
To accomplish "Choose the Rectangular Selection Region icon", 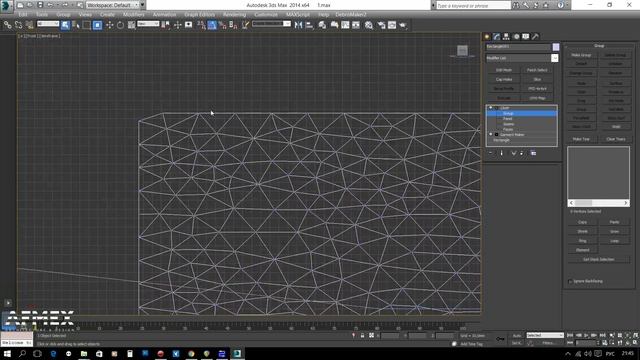I will pyautogui.click(x=87, y=25).
